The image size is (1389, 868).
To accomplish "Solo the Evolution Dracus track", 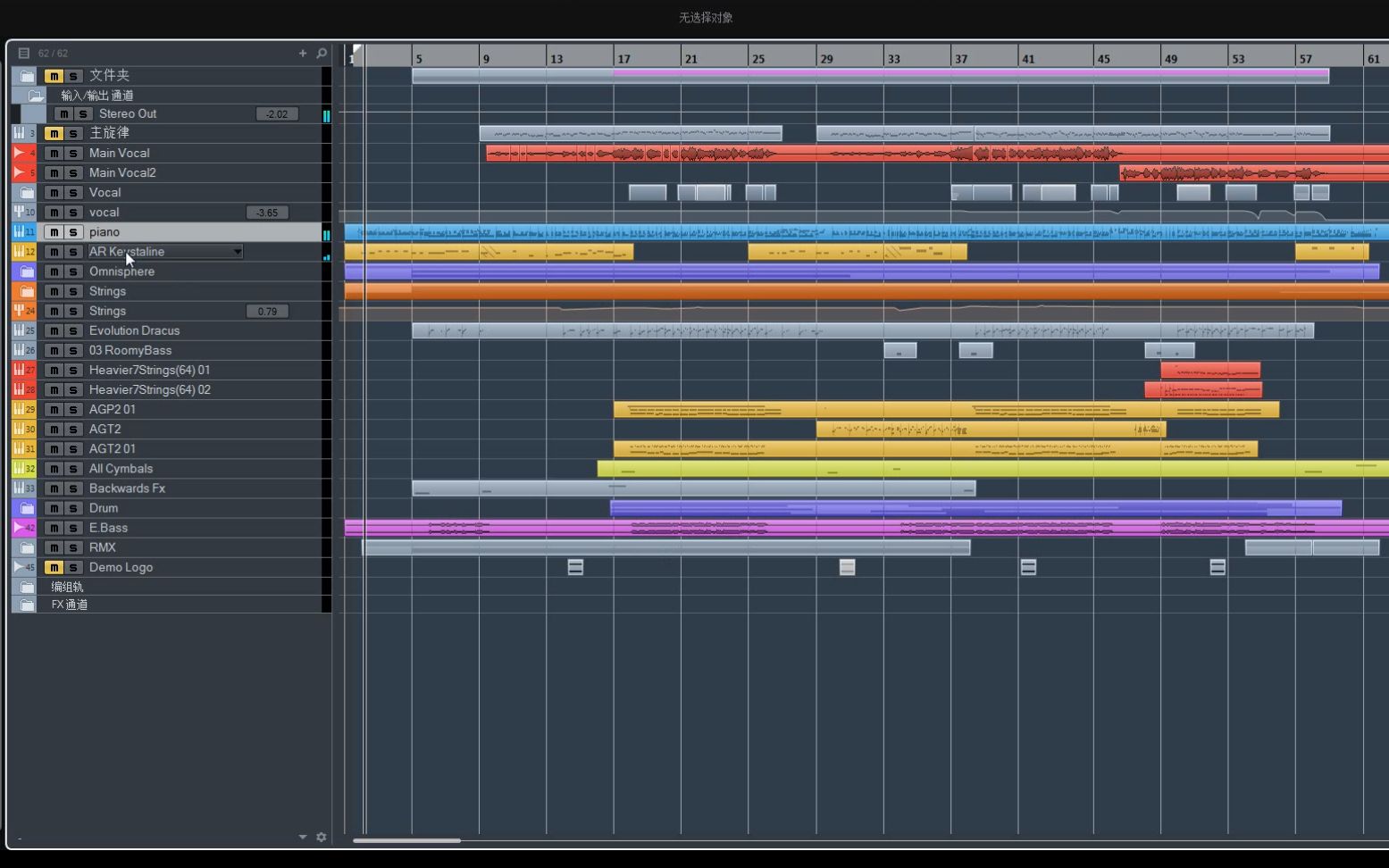I will pos(73,330).
